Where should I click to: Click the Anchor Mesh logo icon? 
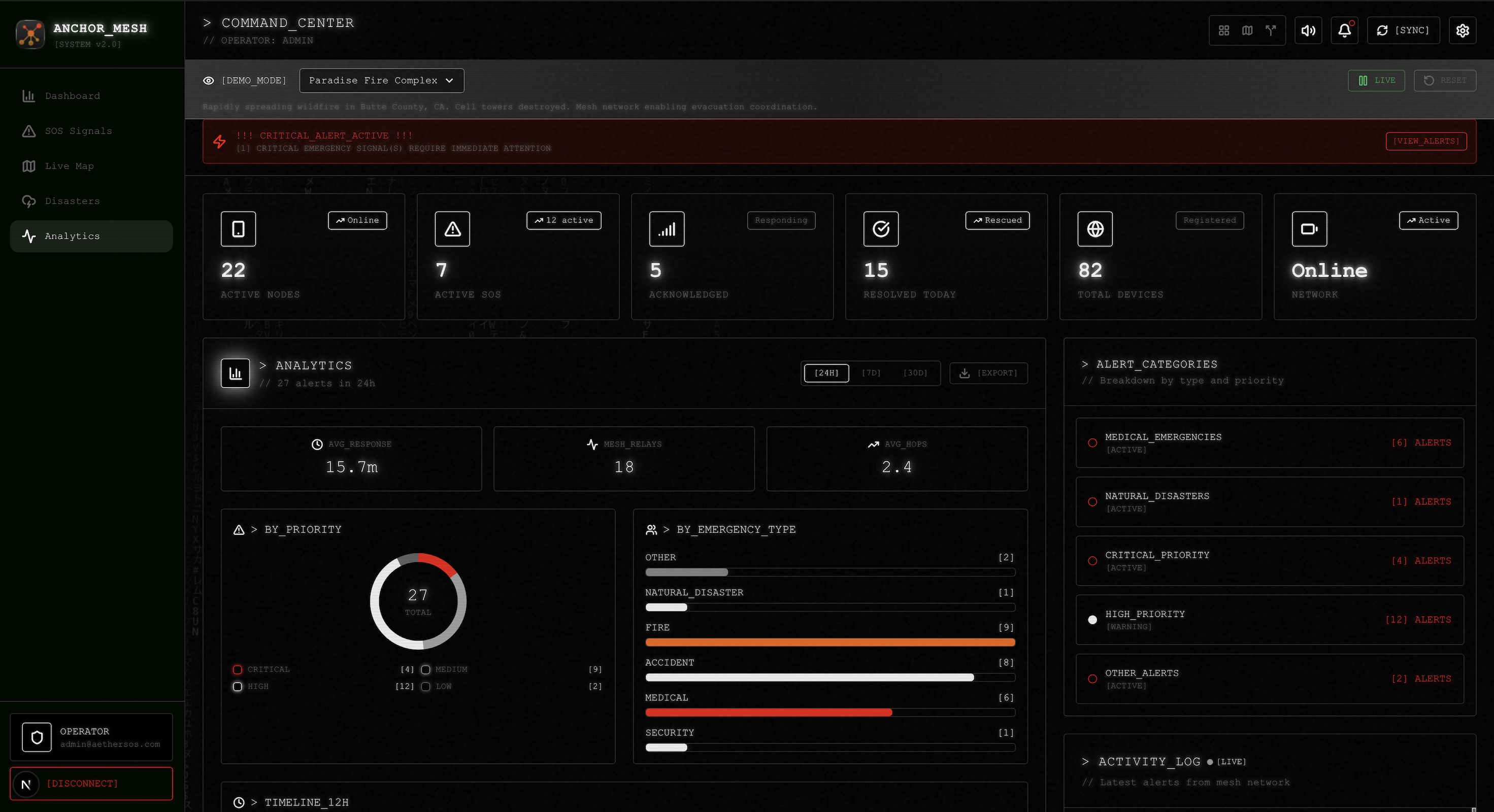point(30,34)
